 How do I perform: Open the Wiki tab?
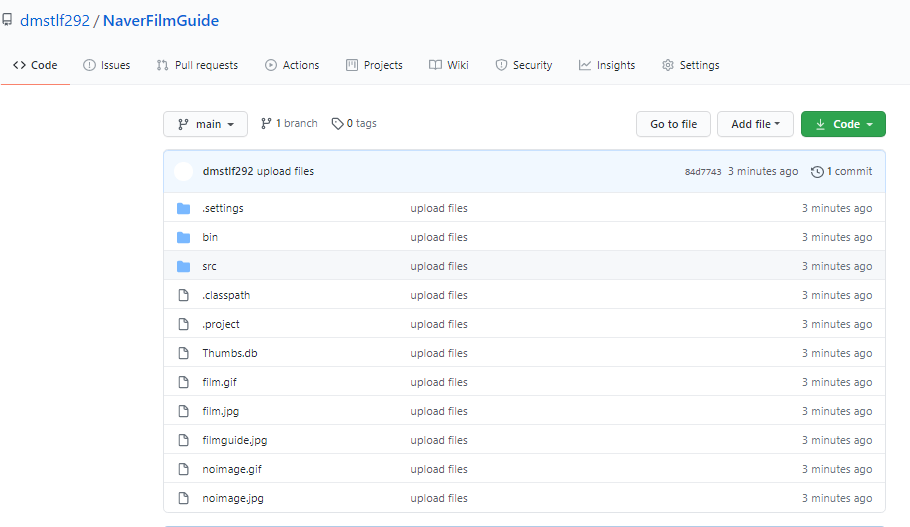coord(449,65)
